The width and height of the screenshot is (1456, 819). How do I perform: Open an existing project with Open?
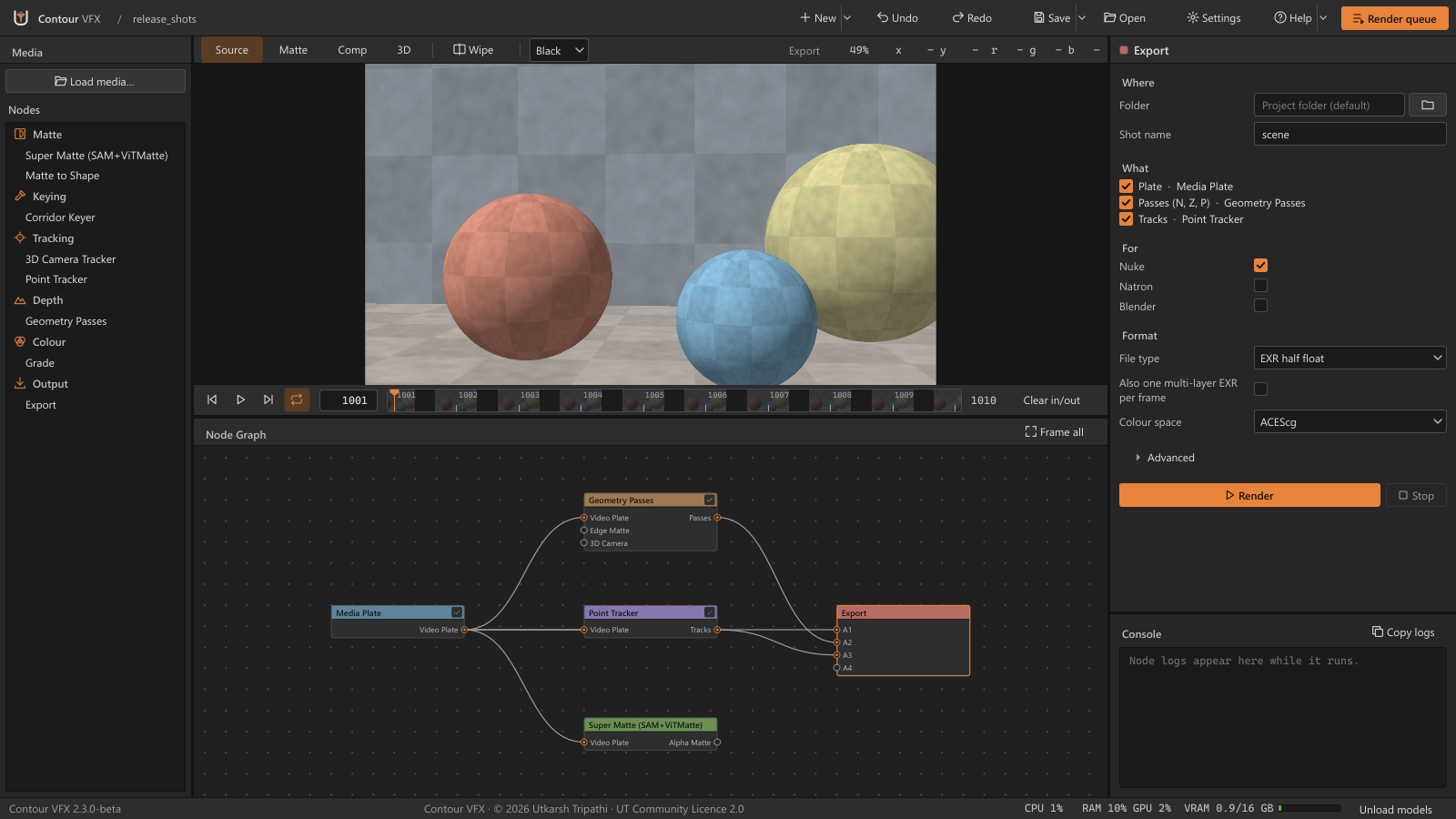[x=1125, y=18]
